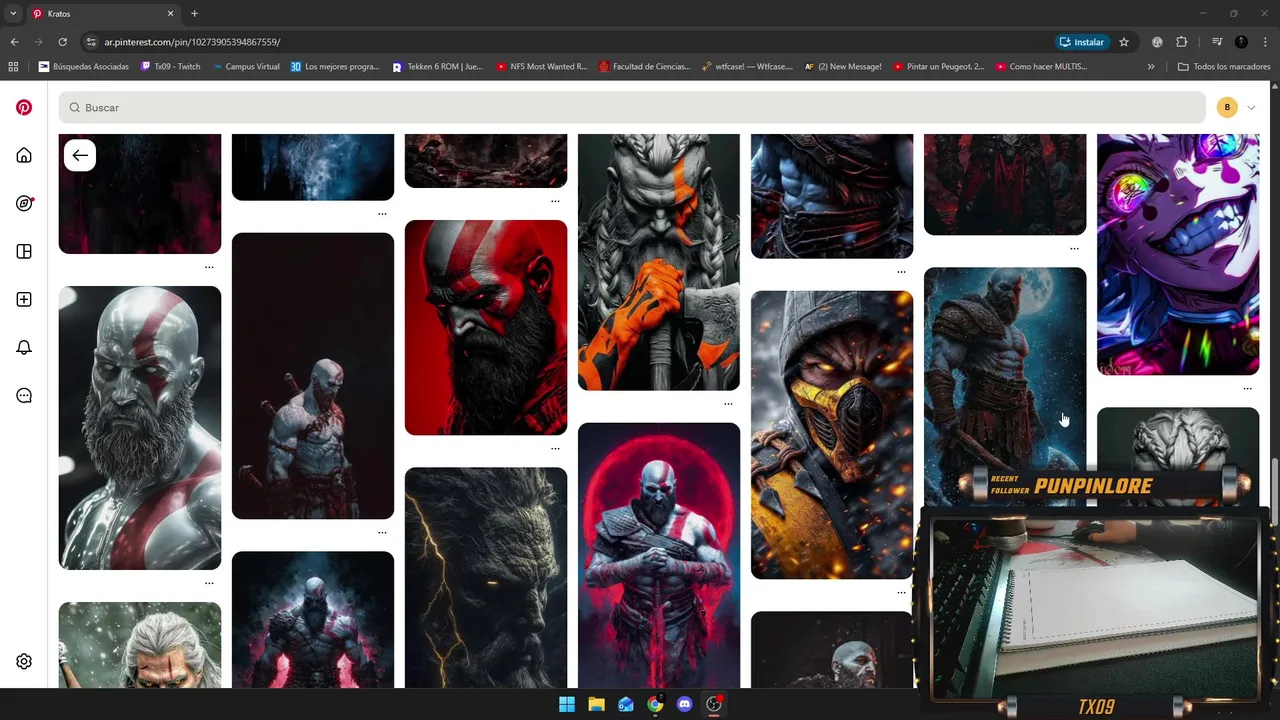Open Discord from taskbar

[x=684, y=704]
